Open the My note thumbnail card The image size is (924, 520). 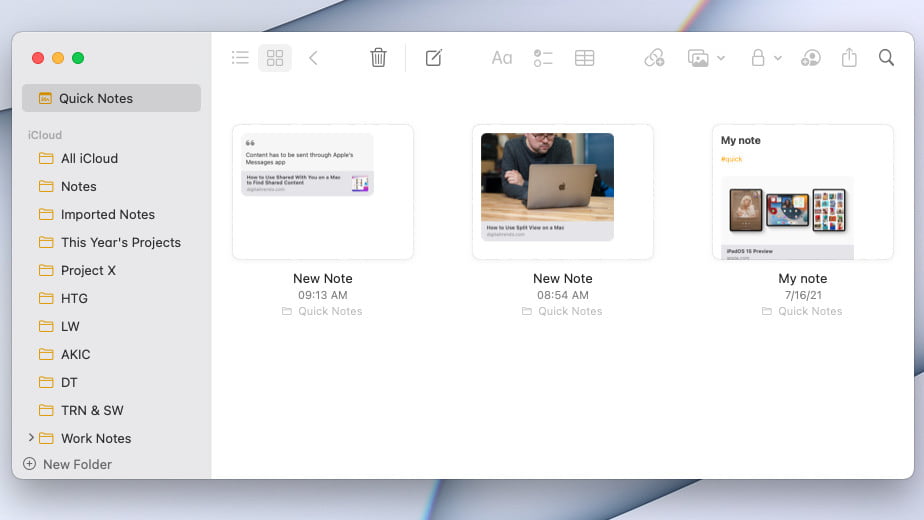(803, 192)
